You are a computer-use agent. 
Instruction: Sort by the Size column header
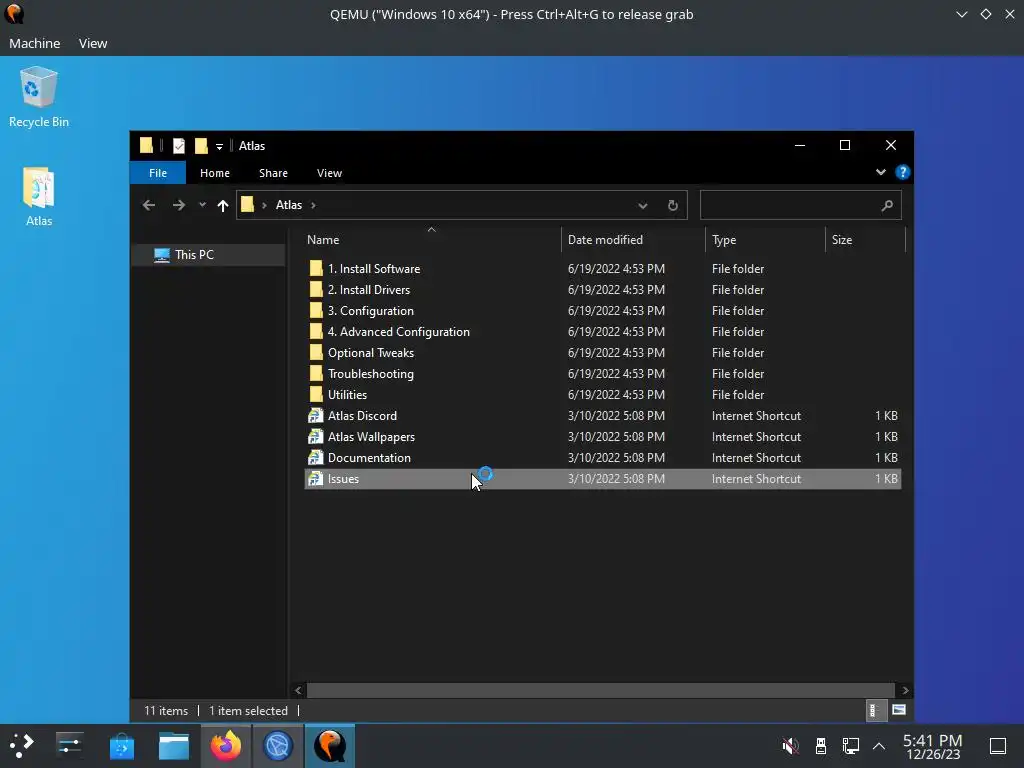tap(865, 240)
